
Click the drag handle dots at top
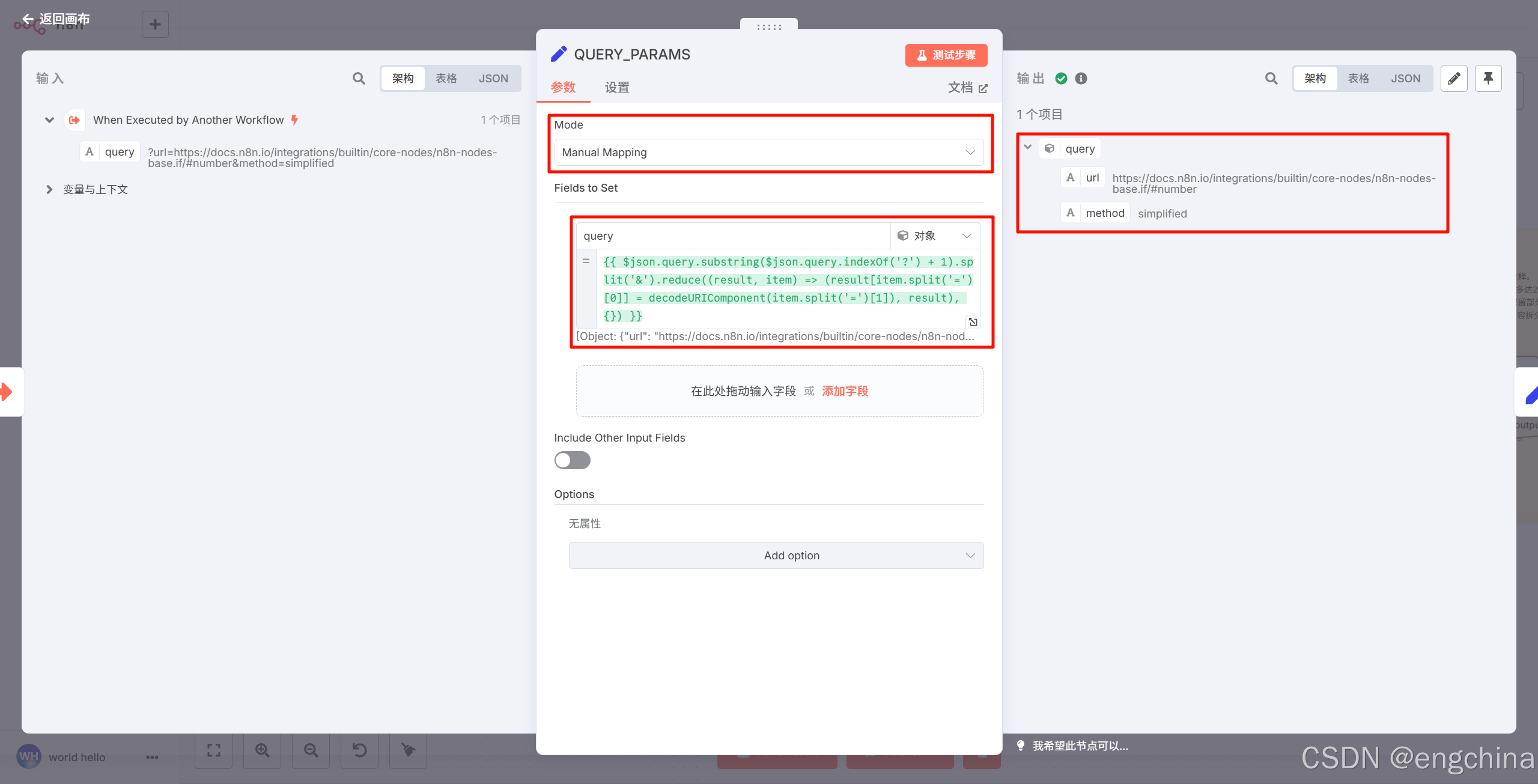click(769, 26)
